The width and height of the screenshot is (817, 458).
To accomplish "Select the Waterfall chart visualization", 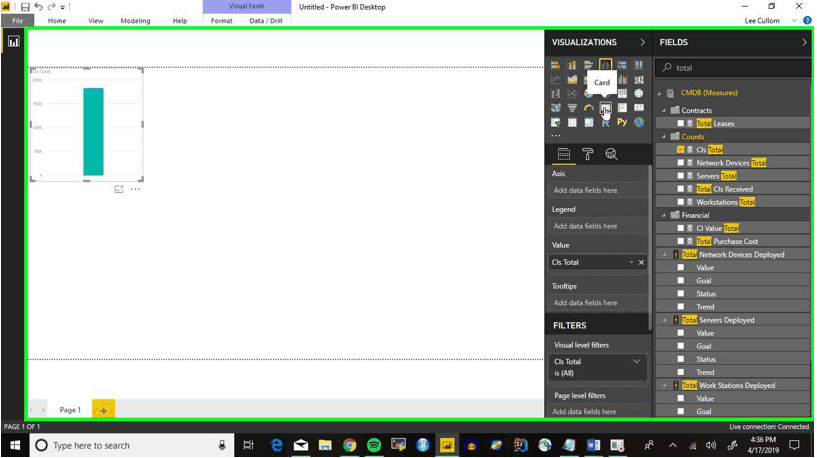I will click(x=555, y=94).
